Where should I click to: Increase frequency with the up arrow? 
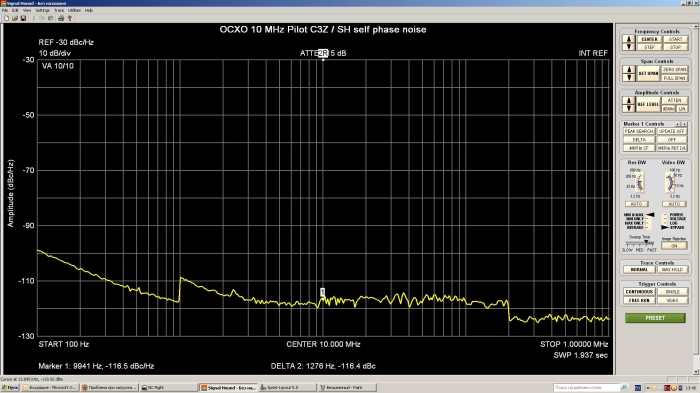(629, 39)
